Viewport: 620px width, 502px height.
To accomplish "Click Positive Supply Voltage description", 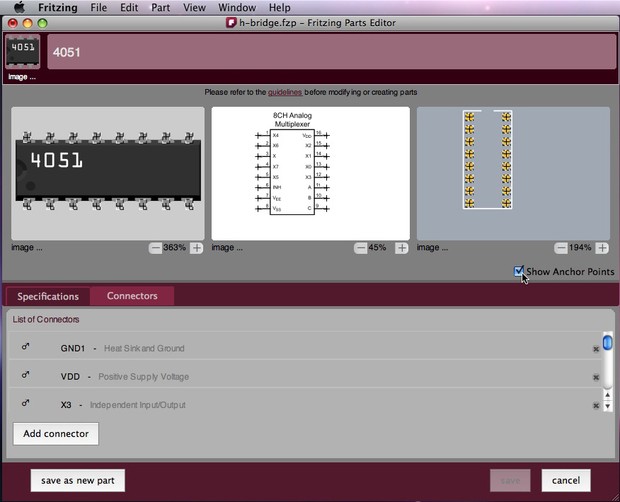I will [144, 377].
